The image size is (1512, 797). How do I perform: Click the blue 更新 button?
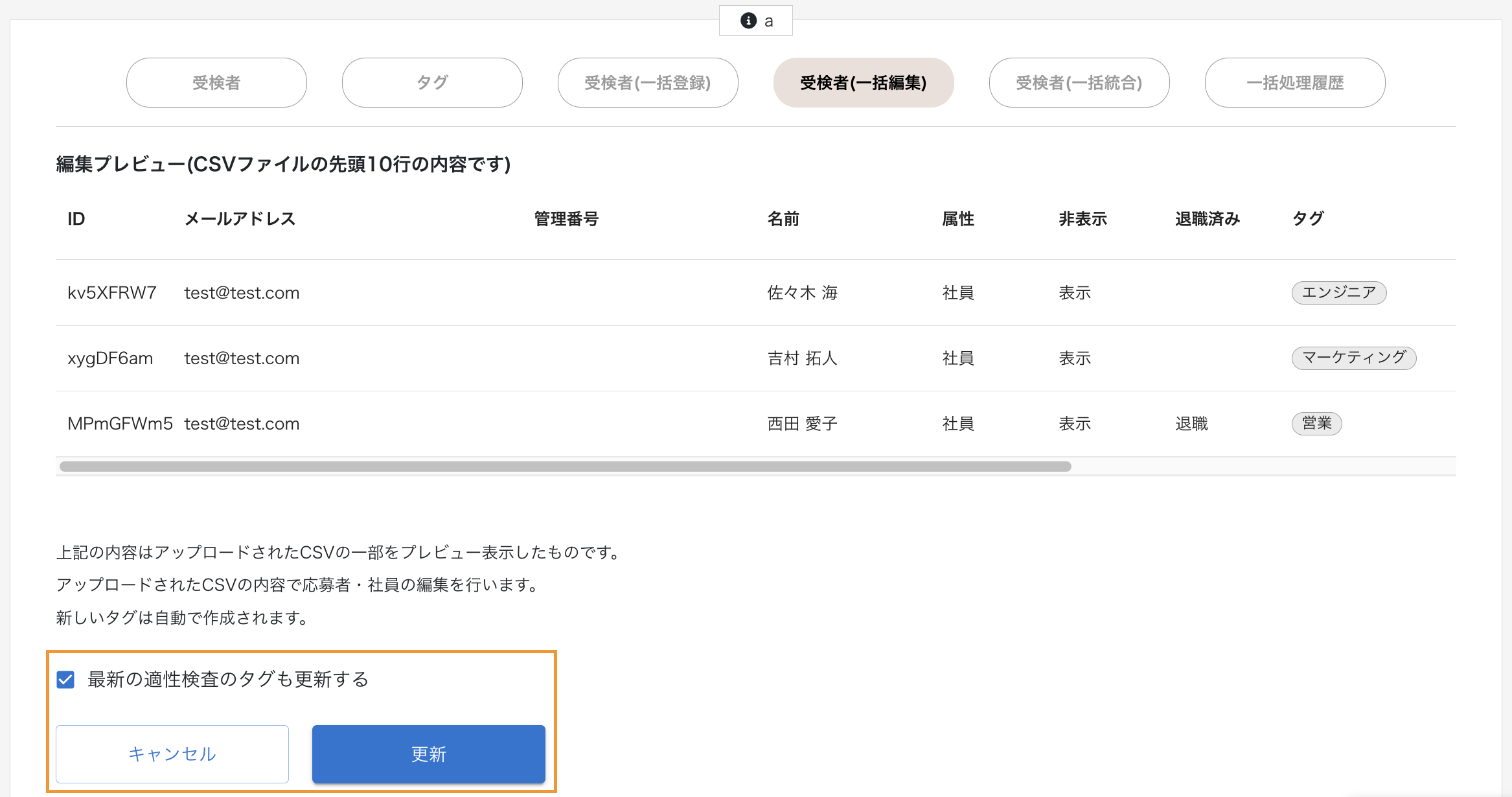(x=428, y=754)
